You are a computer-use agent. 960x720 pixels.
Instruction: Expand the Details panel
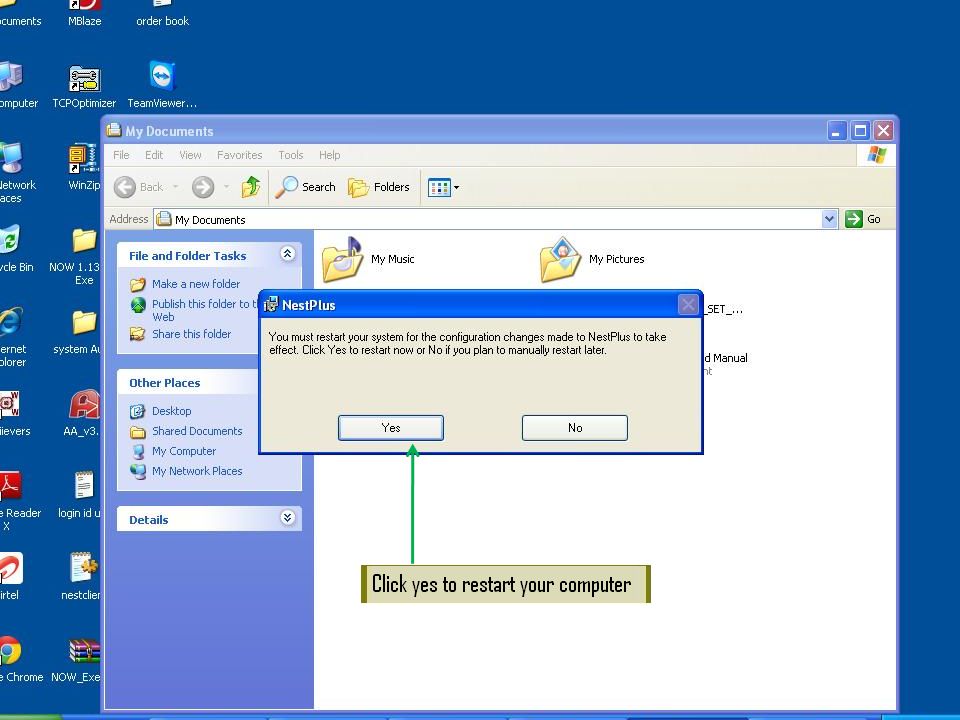288,518
